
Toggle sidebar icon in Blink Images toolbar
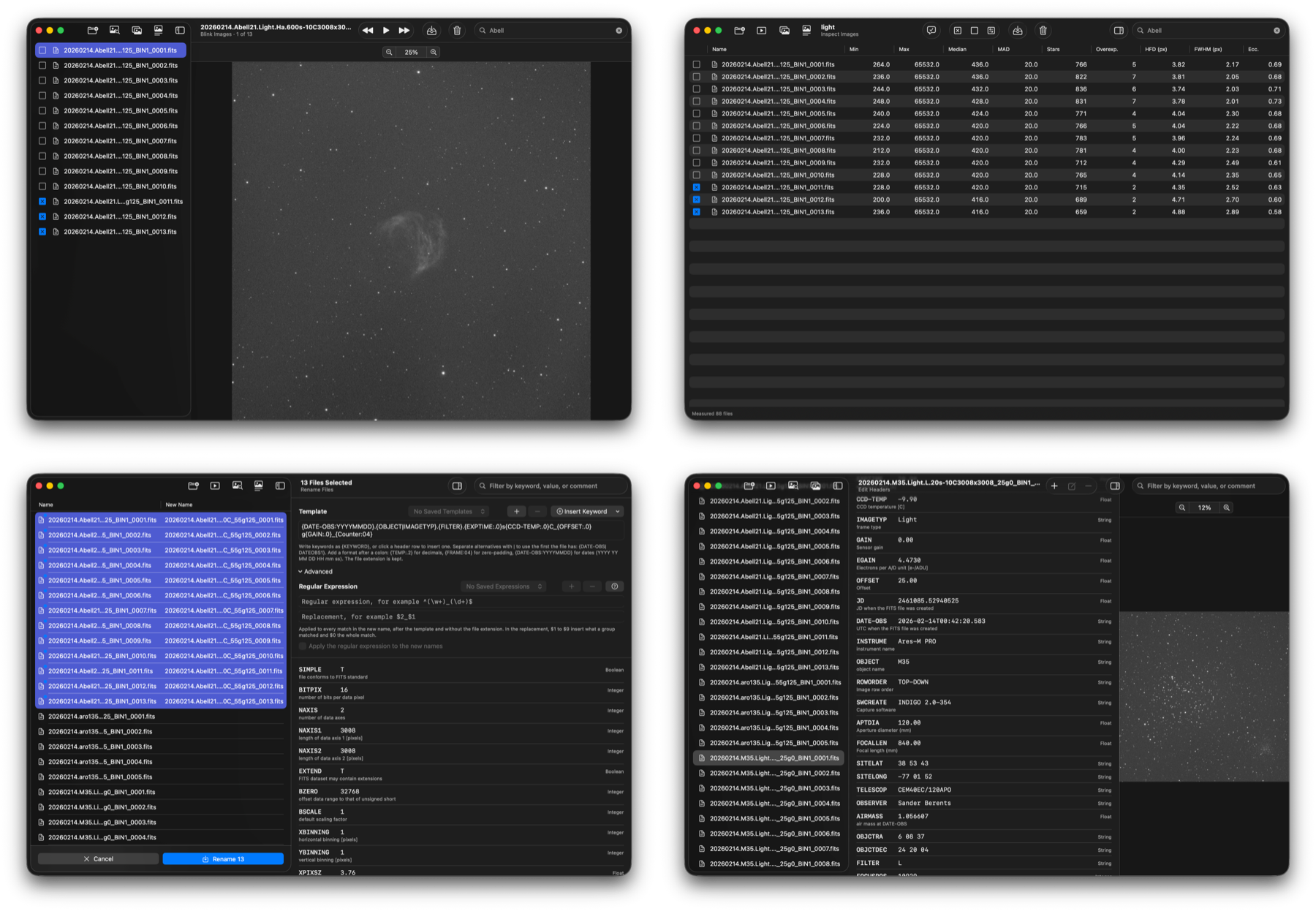point(180,31)
